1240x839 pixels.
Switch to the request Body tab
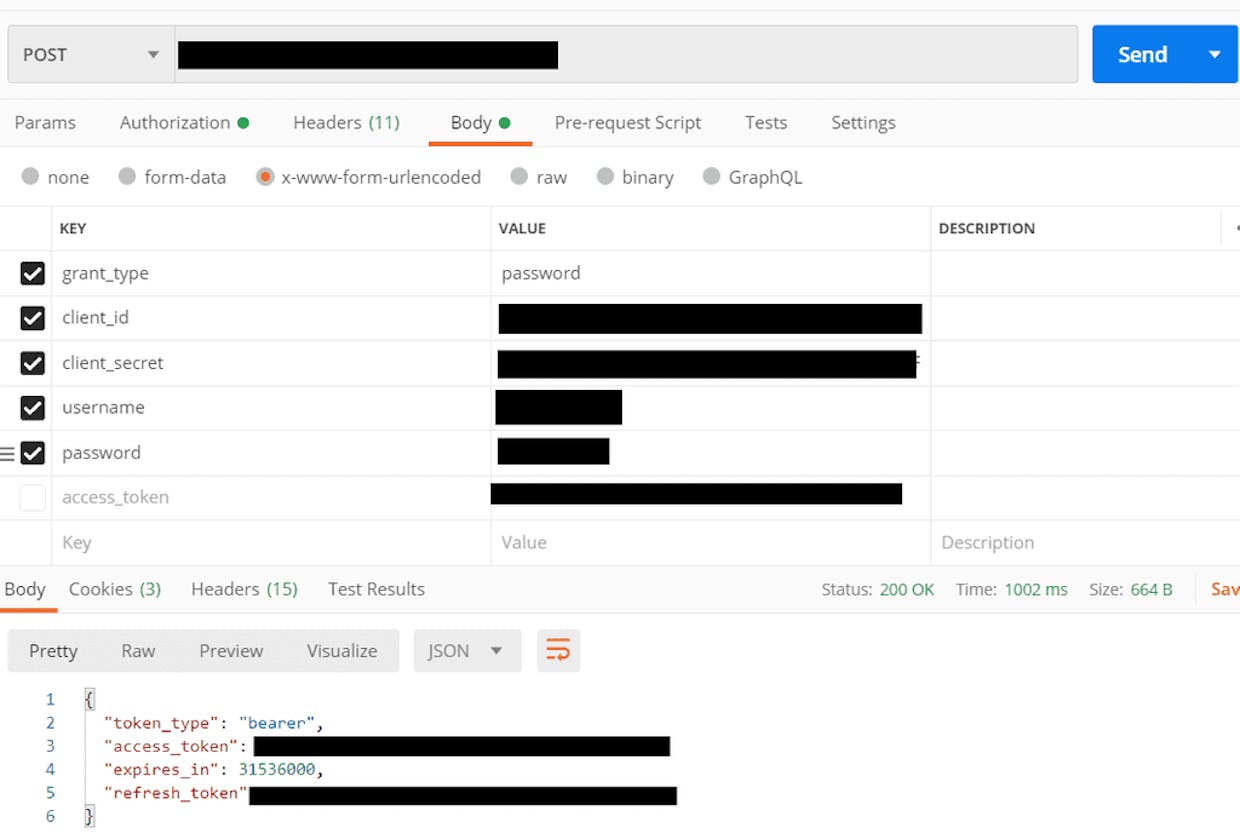[x=480, y=122]
